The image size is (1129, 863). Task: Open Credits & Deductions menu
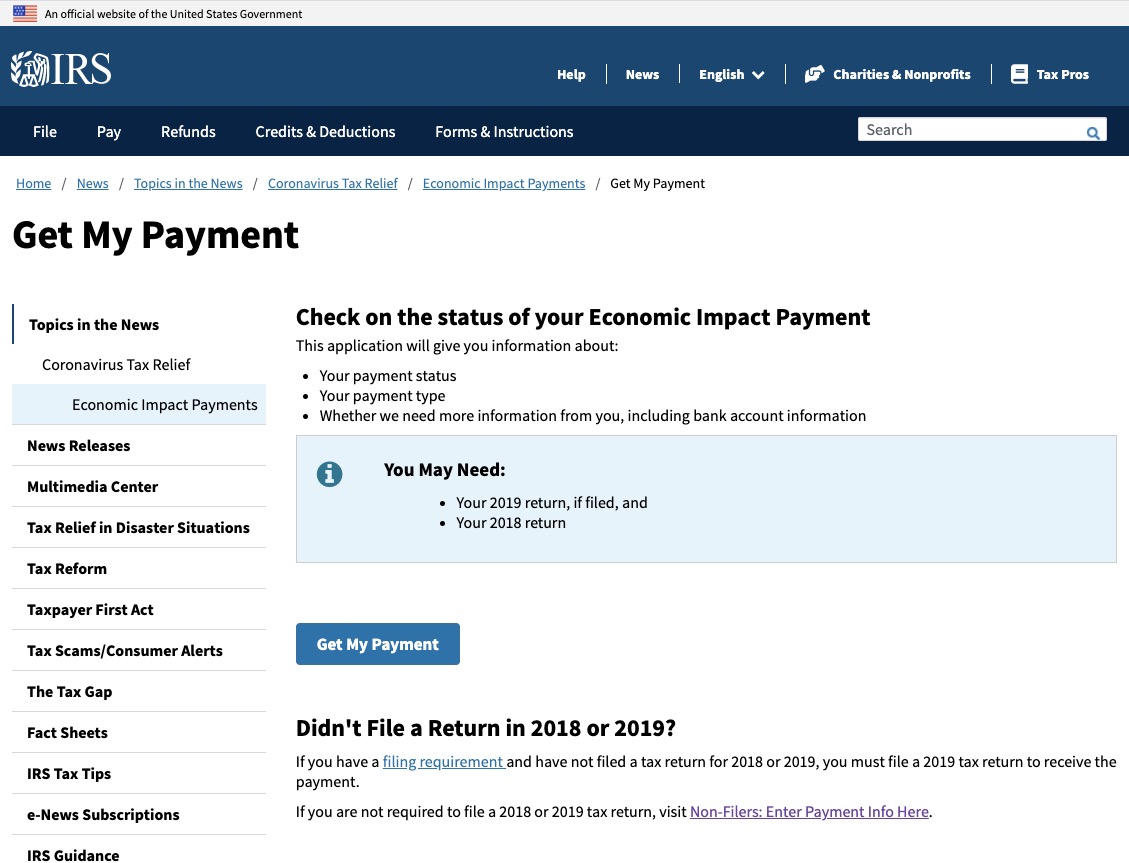click(x=325, y=132)
